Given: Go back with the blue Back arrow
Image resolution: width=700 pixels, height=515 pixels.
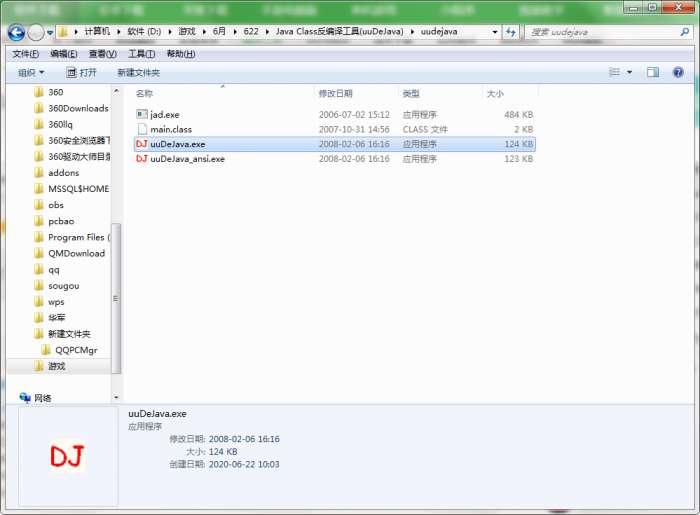Looking at the screenshot, I should [x=16, y=33].
